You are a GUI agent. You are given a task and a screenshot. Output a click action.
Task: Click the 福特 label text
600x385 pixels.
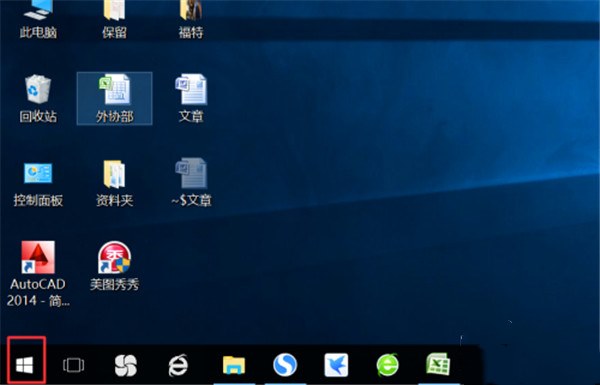(x=191, y=32)
